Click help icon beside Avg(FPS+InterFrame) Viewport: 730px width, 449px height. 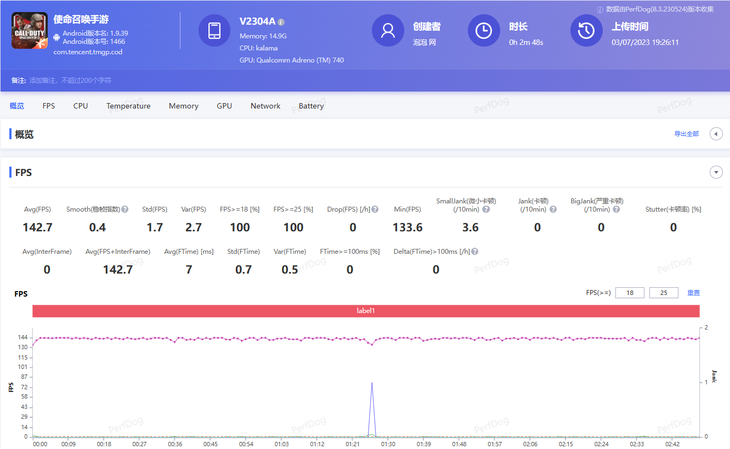coord(154,251)
